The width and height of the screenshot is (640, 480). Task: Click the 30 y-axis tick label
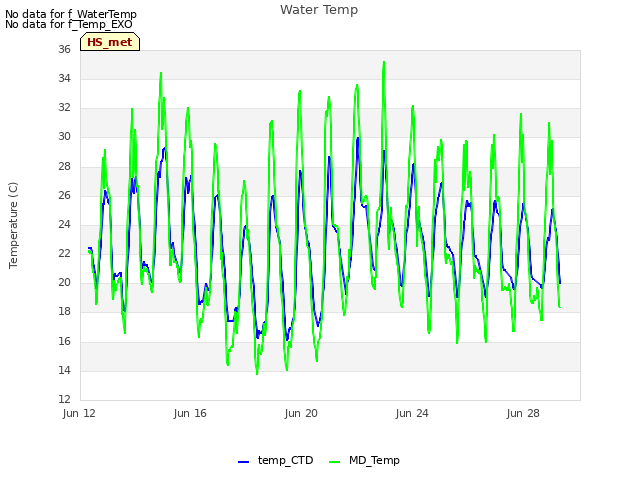(x=64, y=137)
